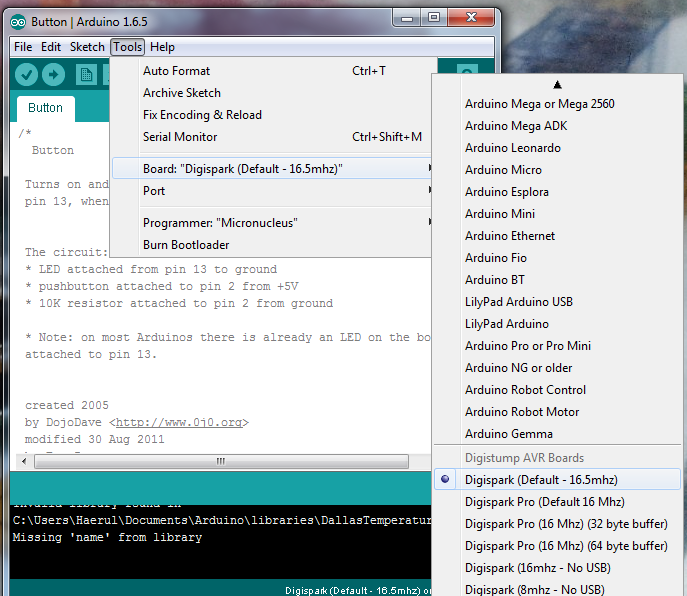Select the Arduino Micro board

(557, 170)
